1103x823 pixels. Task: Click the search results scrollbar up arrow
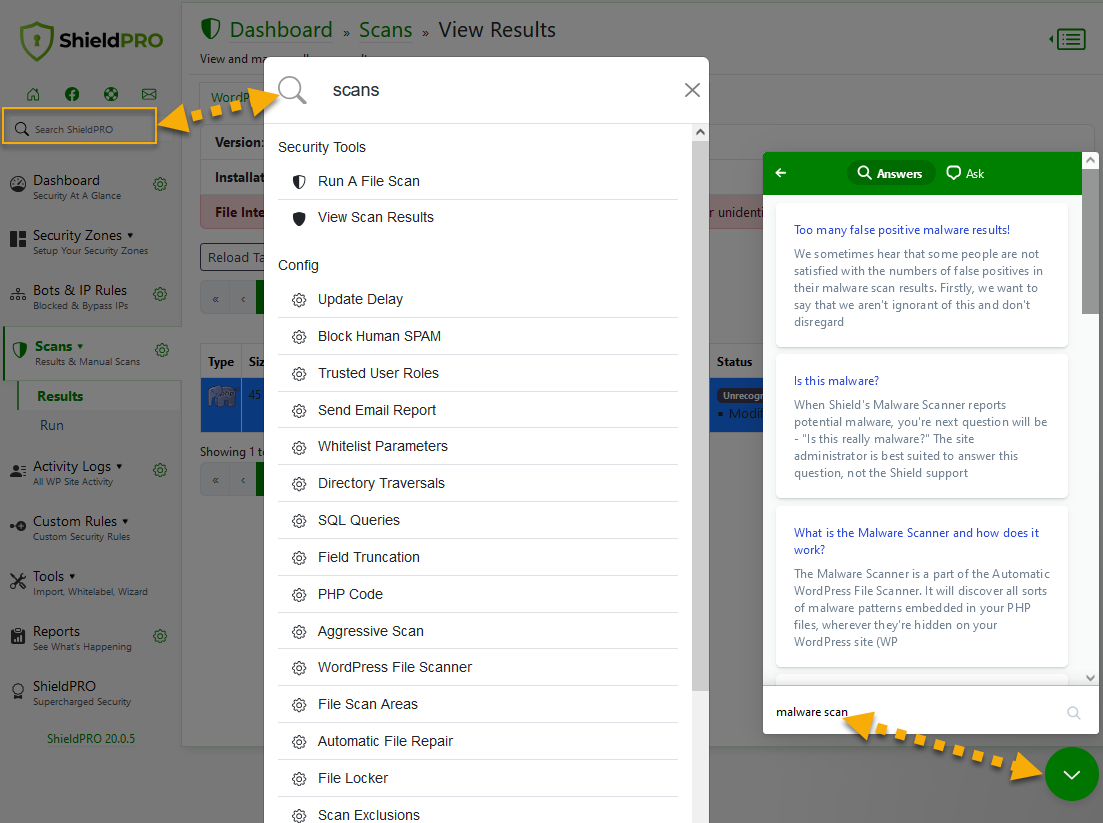(700, 132)
